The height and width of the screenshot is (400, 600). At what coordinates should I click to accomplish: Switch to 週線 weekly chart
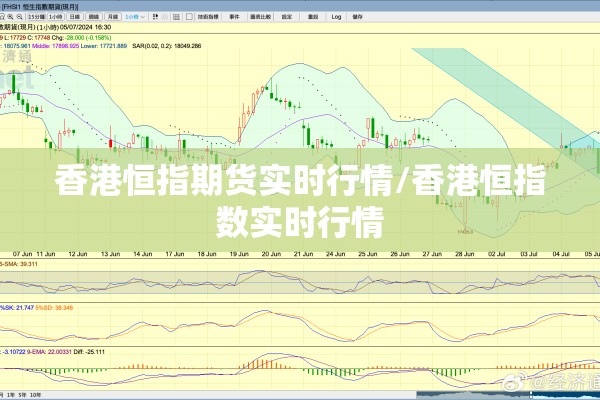click(x=94, y=17)
